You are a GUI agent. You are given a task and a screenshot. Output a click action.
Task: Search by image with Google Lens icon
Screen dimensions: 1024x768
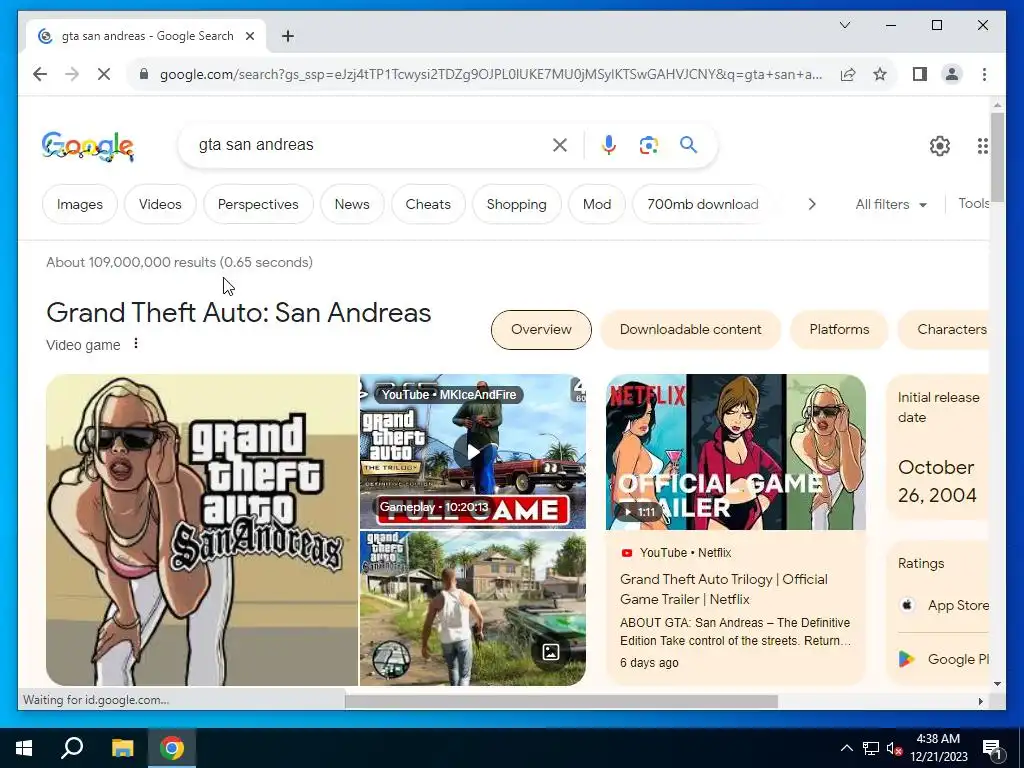coord(648,144)
